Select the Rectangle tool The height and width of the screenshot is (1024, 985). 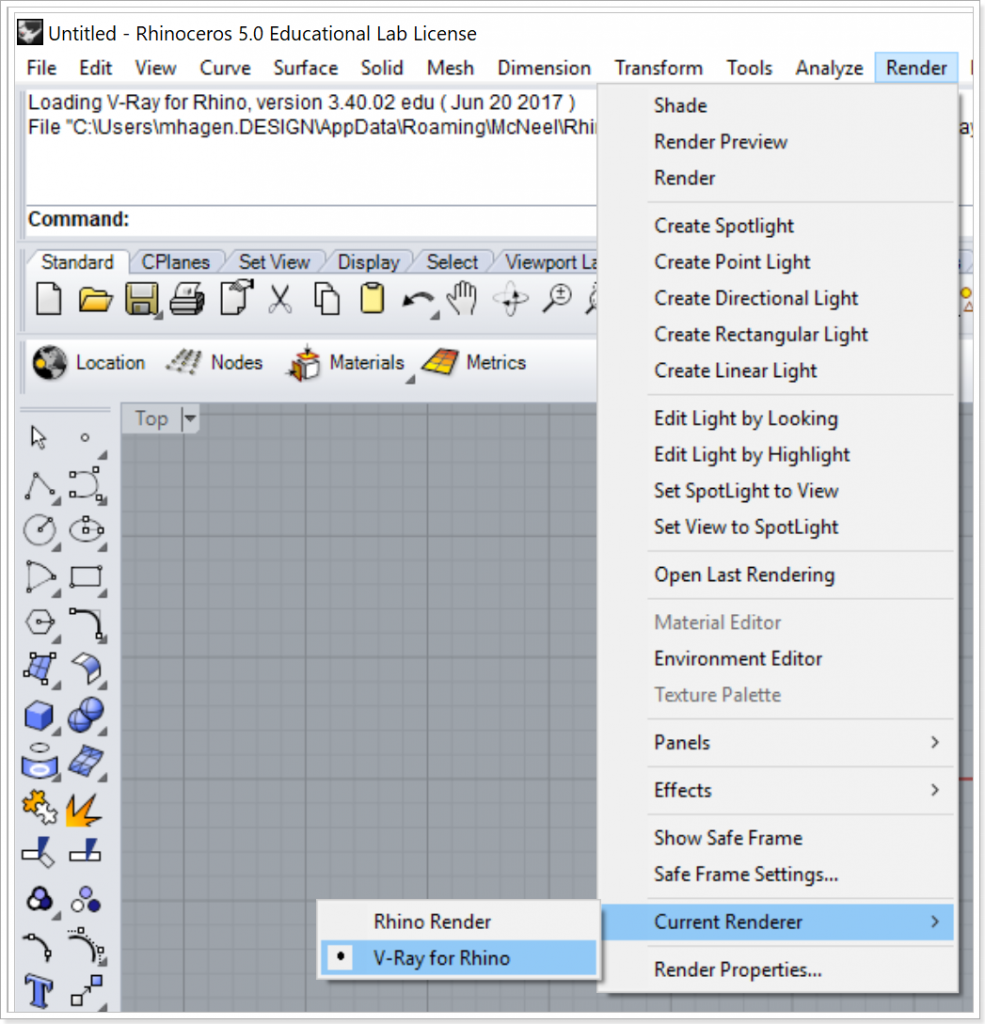86,577
